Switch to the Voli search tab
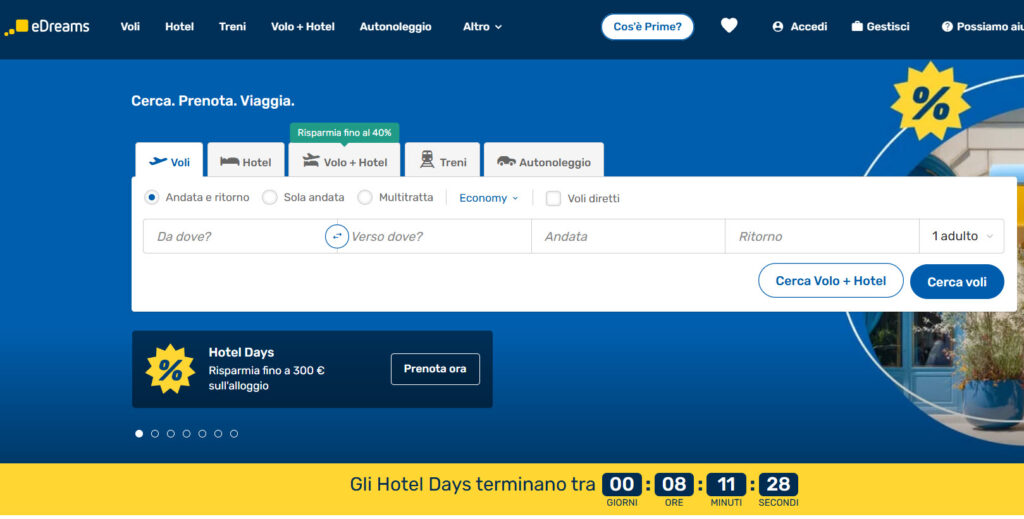 click(x=169, y=160)
